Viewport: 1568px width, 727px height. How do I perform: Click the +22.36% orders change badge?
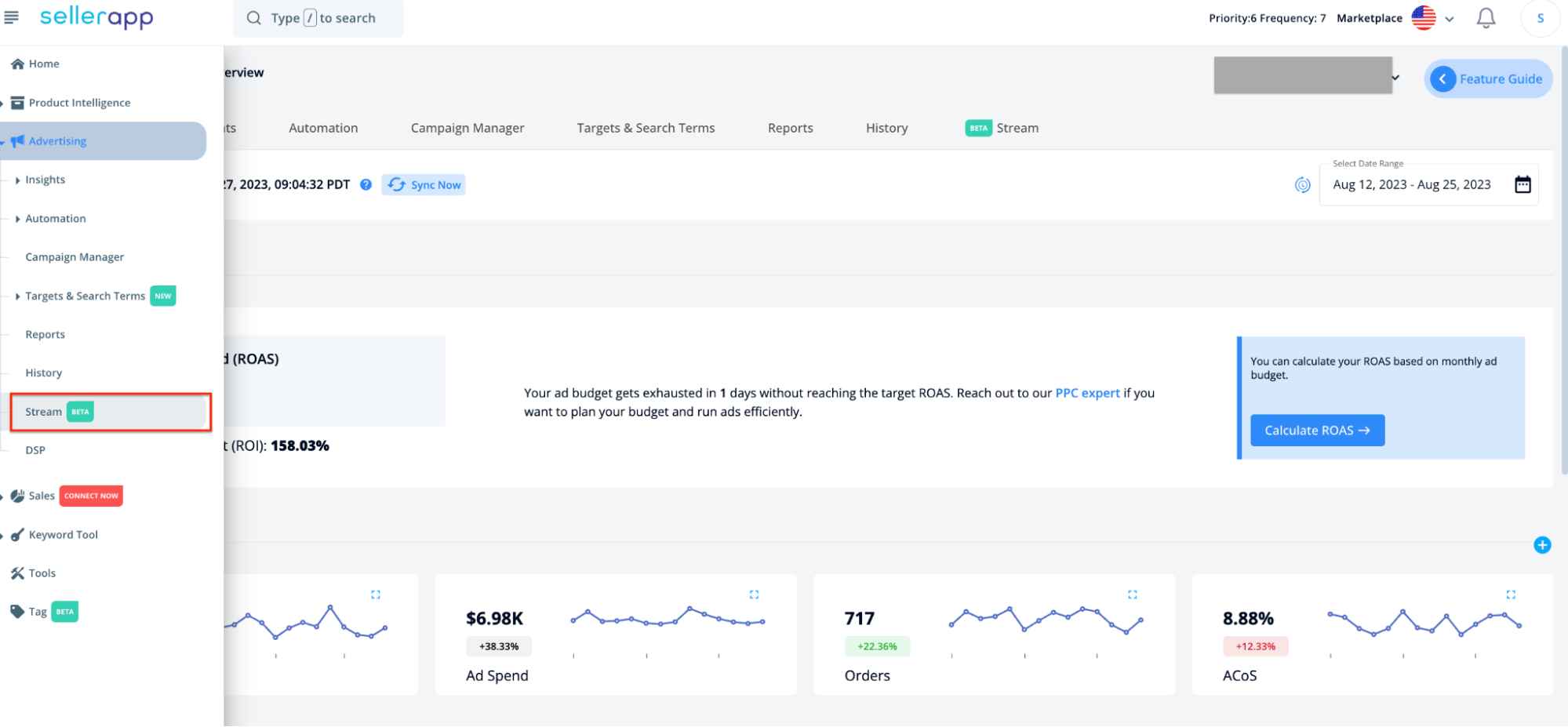point(877,646)
